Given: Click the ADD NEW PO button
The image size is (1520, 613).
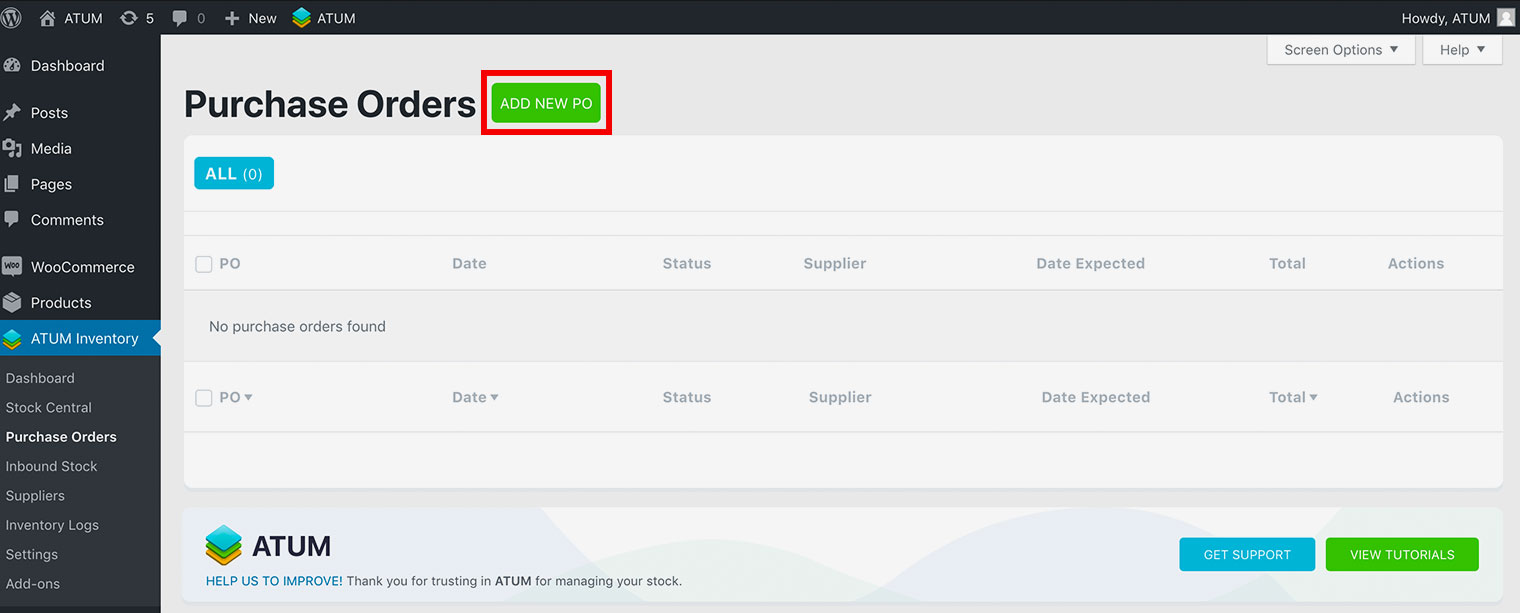Looking at the screenshot, I should (x=546, y=104).
